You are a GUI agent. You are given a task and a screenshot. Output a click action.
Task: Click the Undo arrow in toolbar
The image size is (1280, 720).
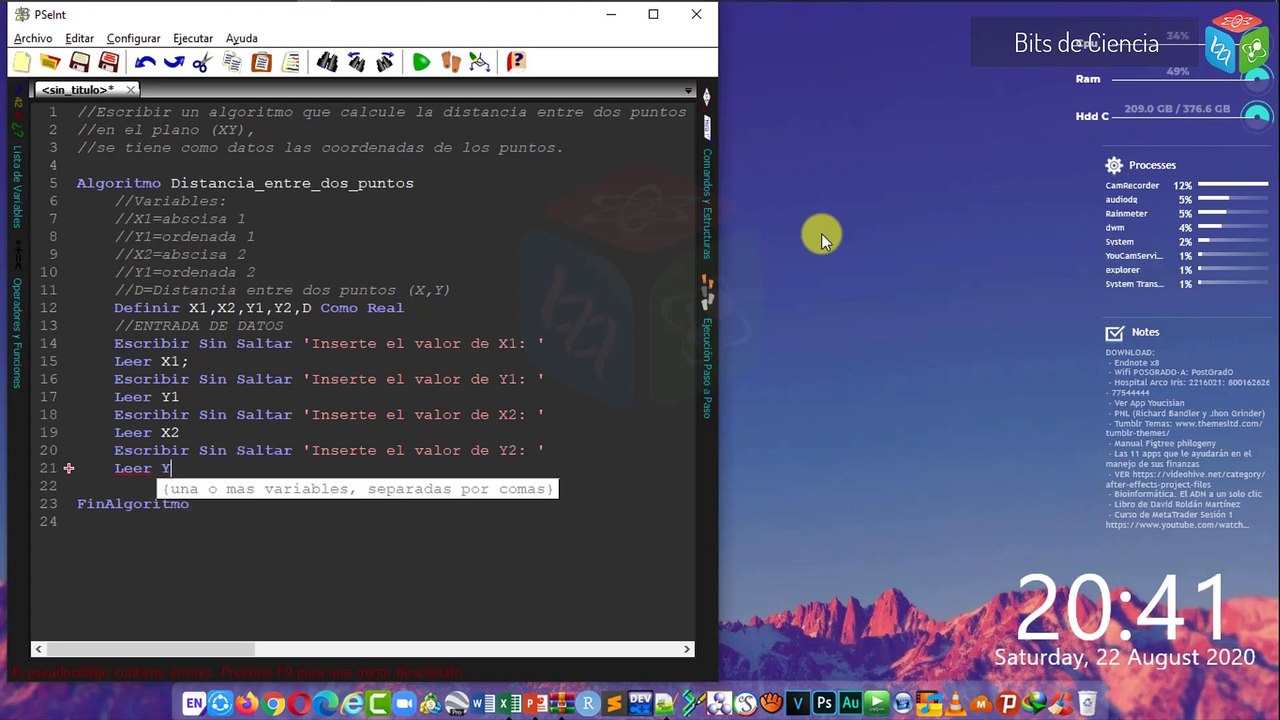click(x=145, y=63)
